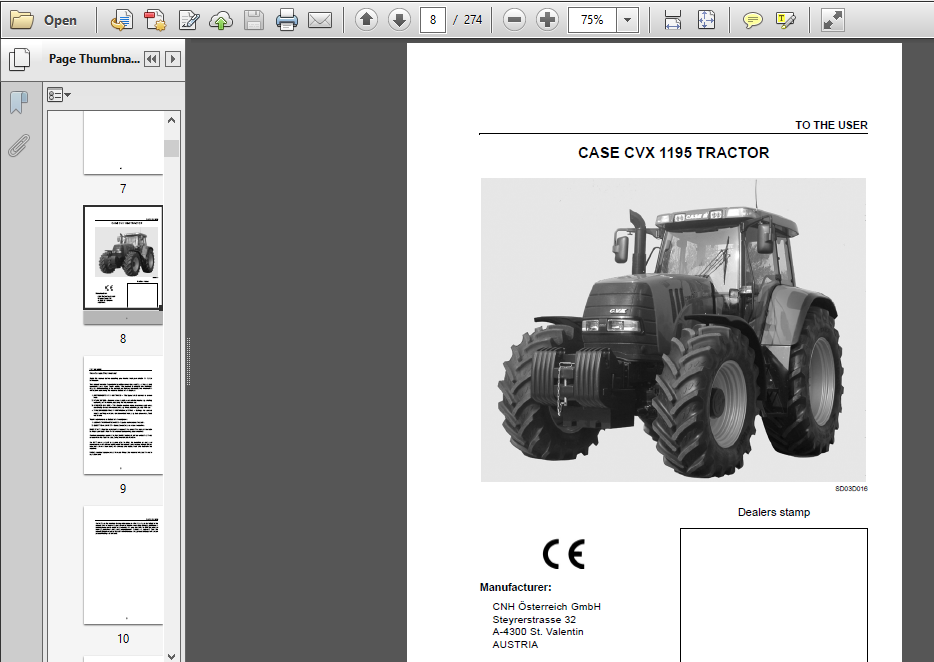Click the Open folder icon
Image resolution: width=934 pixels, height=662 pixels.
coord(22,20)
